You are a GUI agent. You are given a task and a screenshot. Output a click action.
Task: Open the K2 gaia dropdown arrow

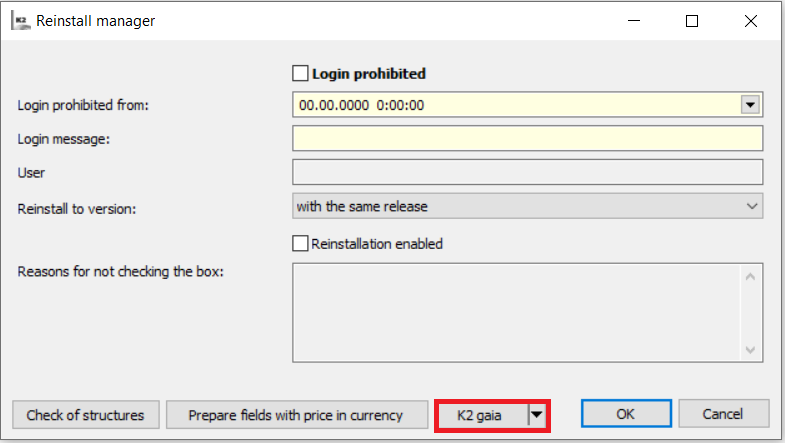click(x=538, y=414)
